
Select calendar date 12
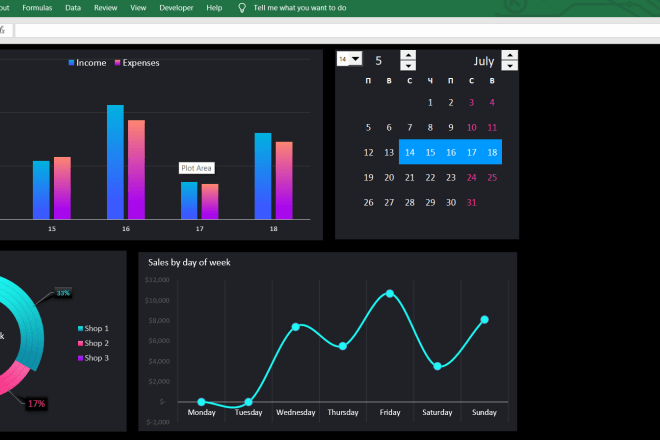coord(368,152)
